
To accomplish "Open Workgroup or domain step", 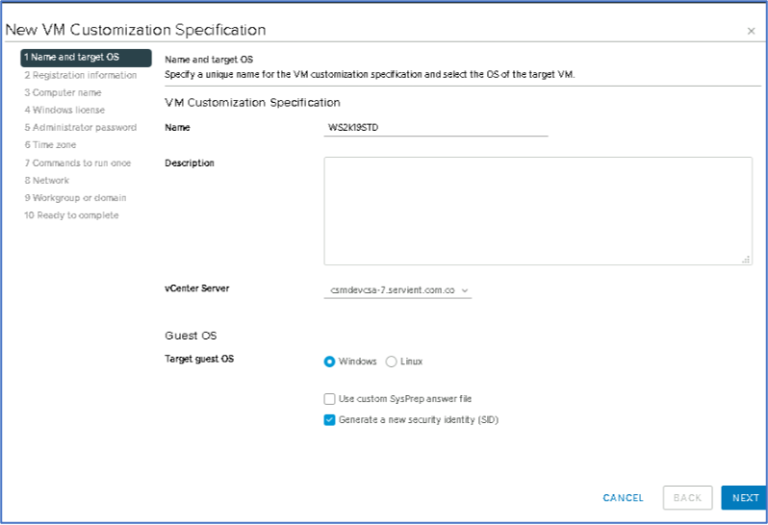I will coord(75,198).
